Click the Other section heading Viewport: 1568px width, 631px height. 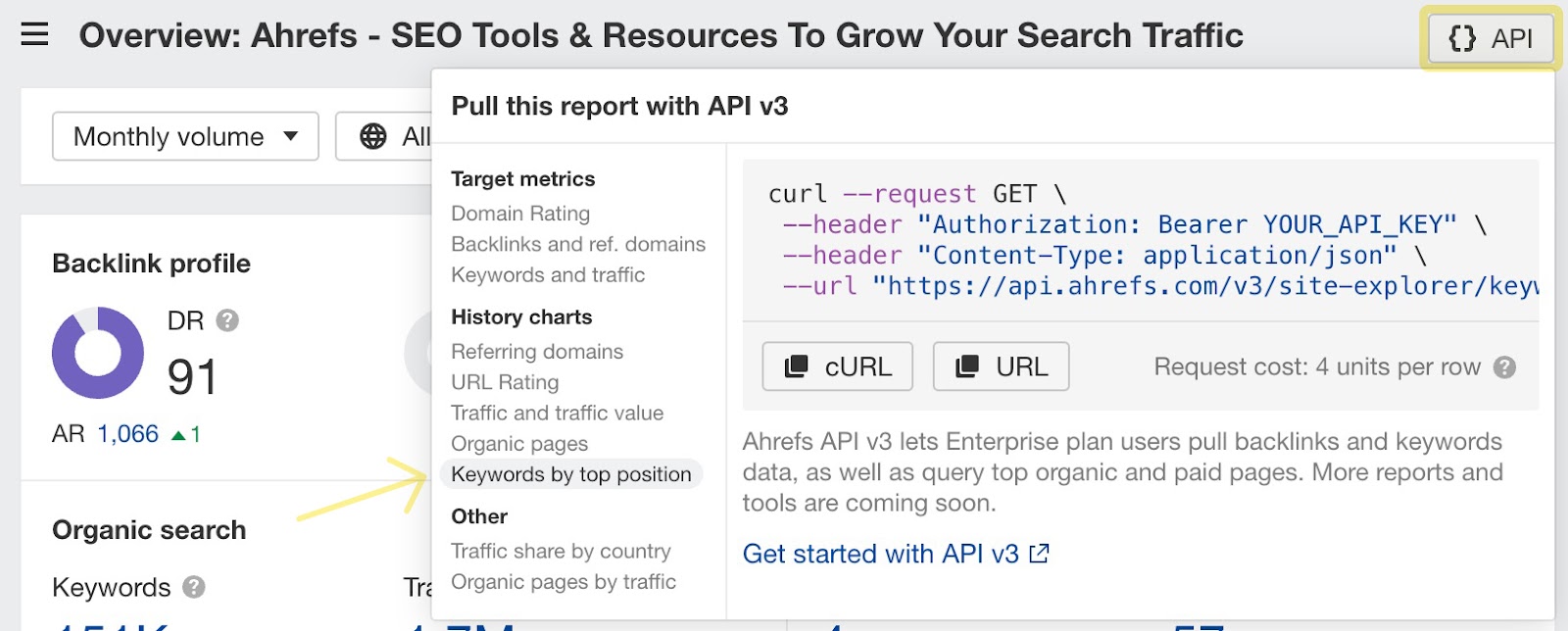pos(479,516)
